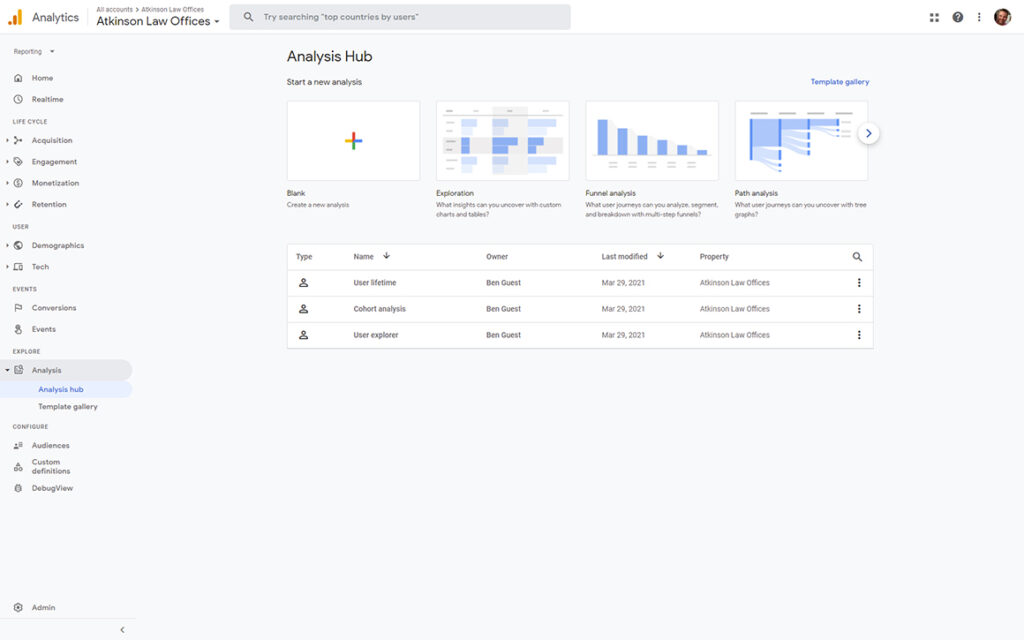Click the Retention sidebar icon
The width and height of the screenshot is (1024, 640).
click(x=18, y=204)
